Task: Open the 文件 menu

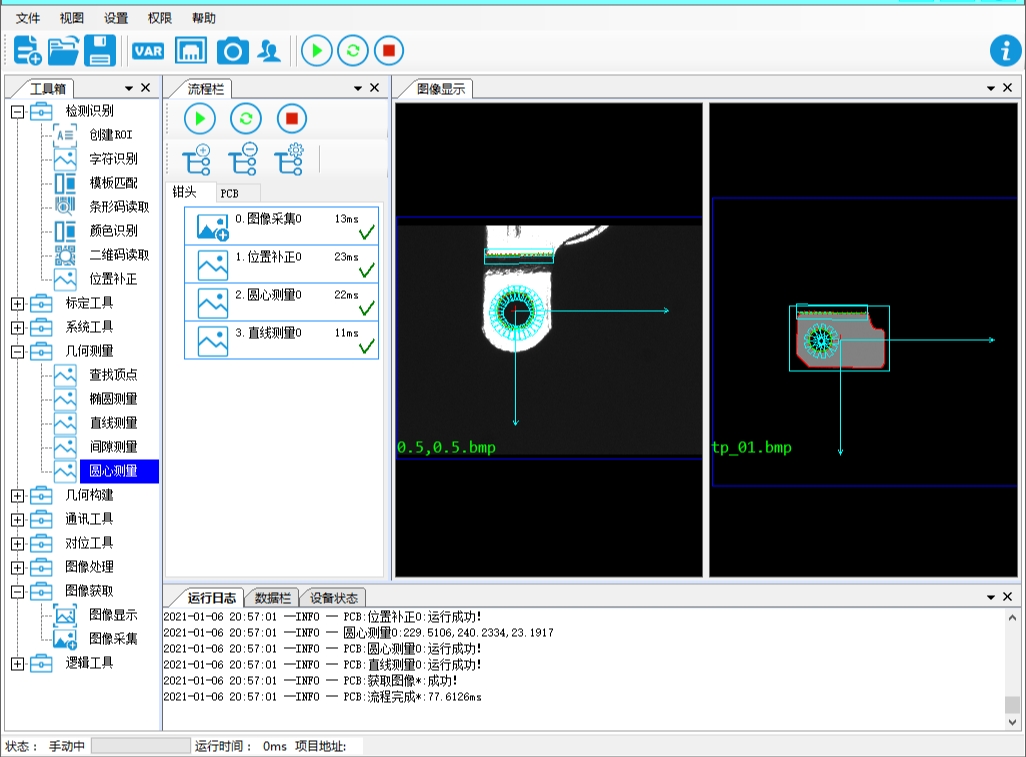Action: [27, 18]
